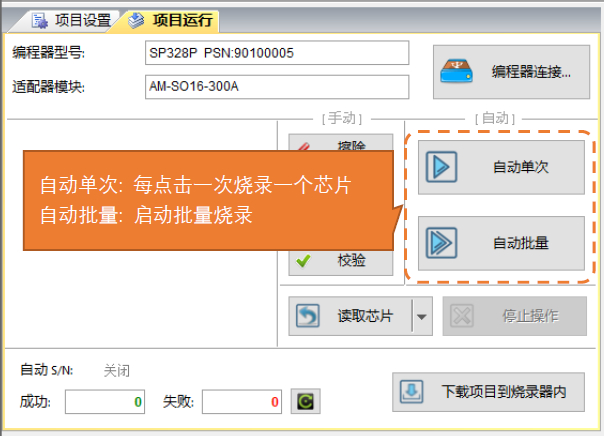Click the partially hidden 擦除 erase icon
The height and width of the screenshot is (436, 604).
point(305,146)
